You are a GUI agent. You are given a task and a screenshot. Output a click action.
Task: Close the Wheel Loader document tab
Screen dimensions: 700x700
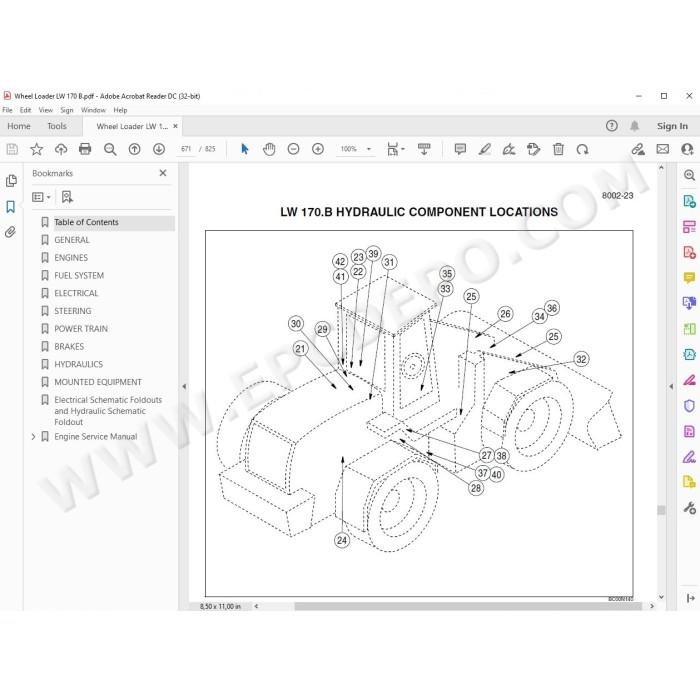pyautogui.click(x=175, y=126)
